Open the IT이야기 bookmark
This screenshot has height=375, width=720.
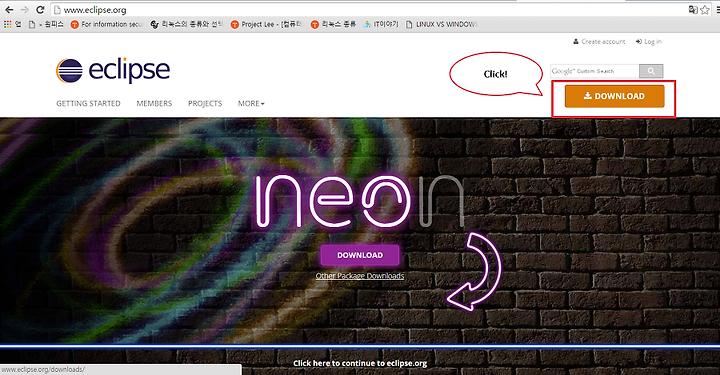[x=381, y=24]
